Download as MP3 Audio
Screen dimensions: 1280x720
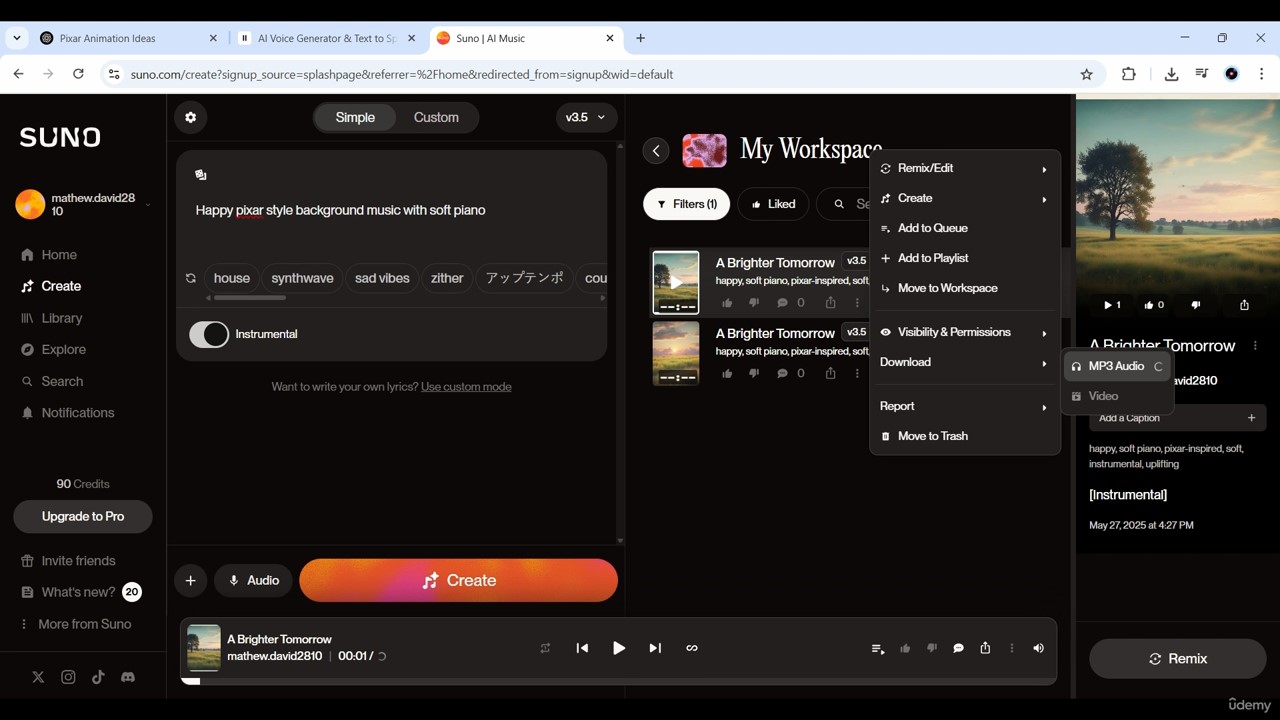pyautogui.click(x=1117, y=366)
